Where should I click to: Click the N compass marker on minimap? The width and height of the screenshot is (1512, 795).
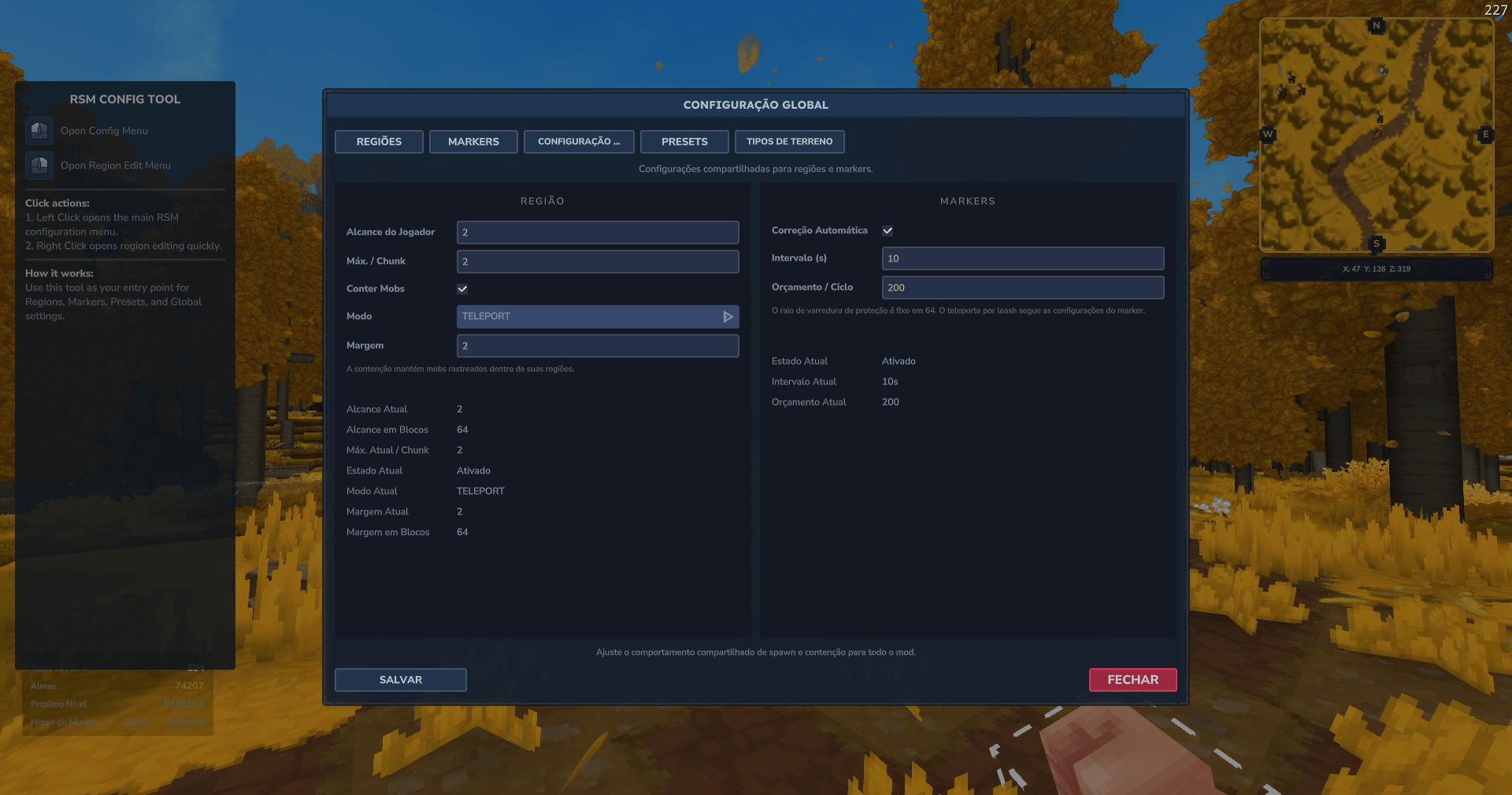click(1377, 25)
